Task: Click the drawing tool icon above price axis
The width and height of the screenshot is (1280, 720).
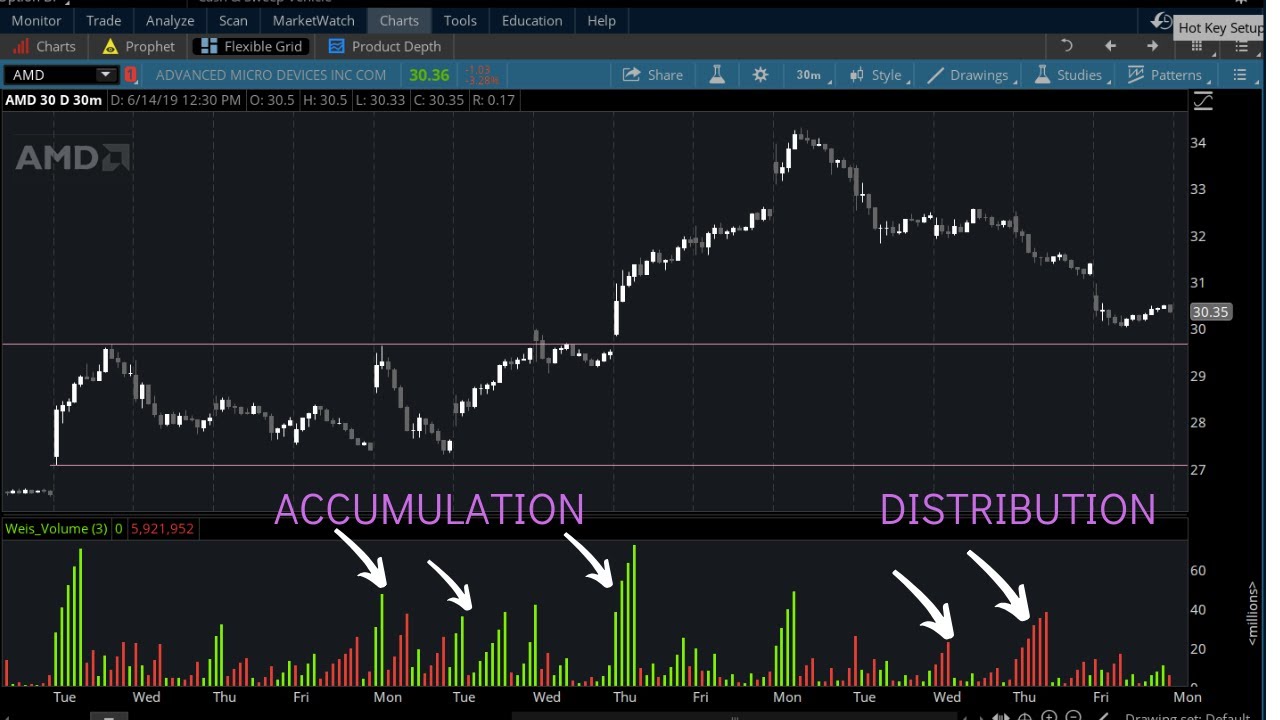Action: coord(1203,101)
